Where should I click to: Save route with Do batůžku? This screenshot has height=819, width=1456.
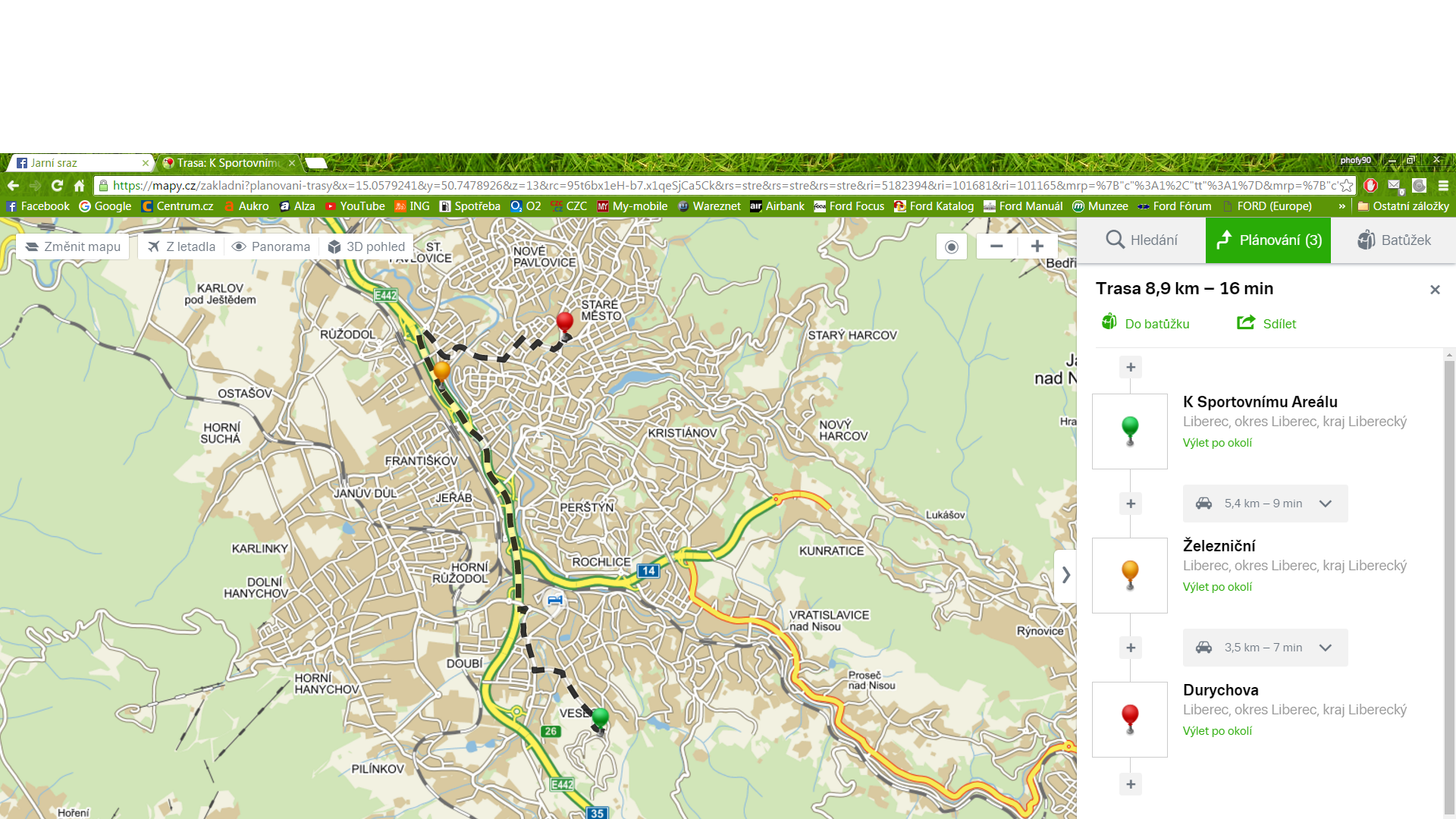pos(1145,324)
